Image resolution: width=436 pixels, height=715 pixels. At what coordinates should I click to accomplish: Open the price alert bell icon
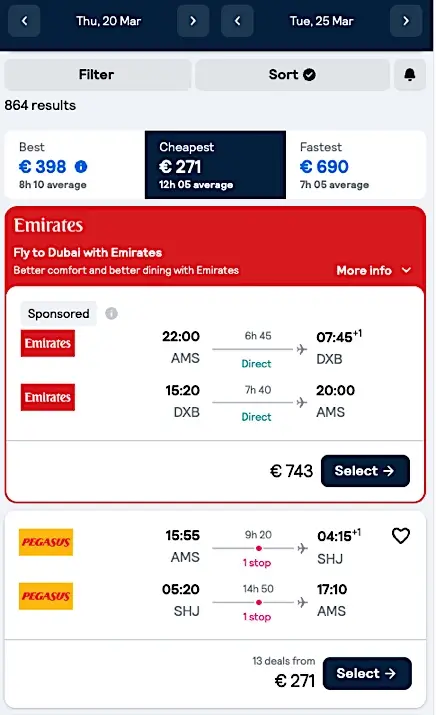coord(410,75)
